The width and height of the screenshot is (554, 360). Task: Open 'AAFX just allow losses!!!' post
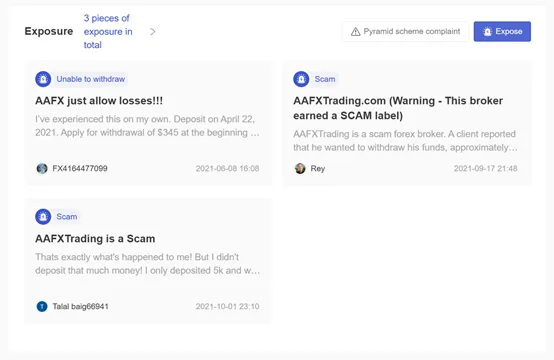99,101
